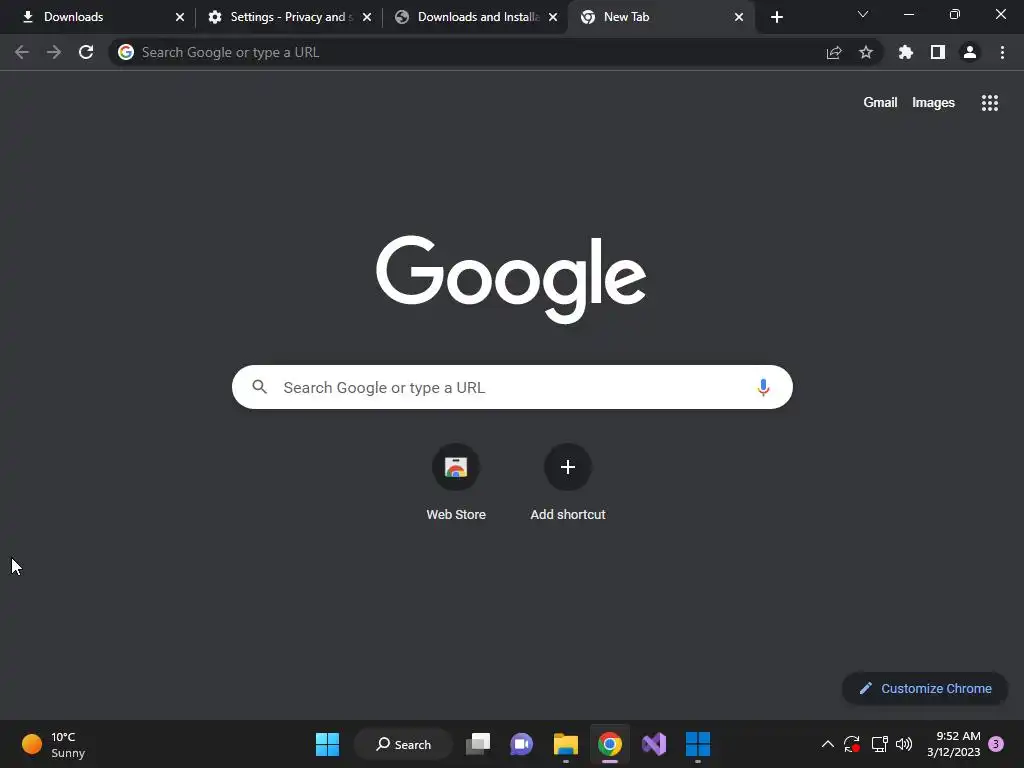The width and height of the screenshot is (1024, 768).
Task: Toggle the Chrome side panel
Action: click(x=938, y=52)
